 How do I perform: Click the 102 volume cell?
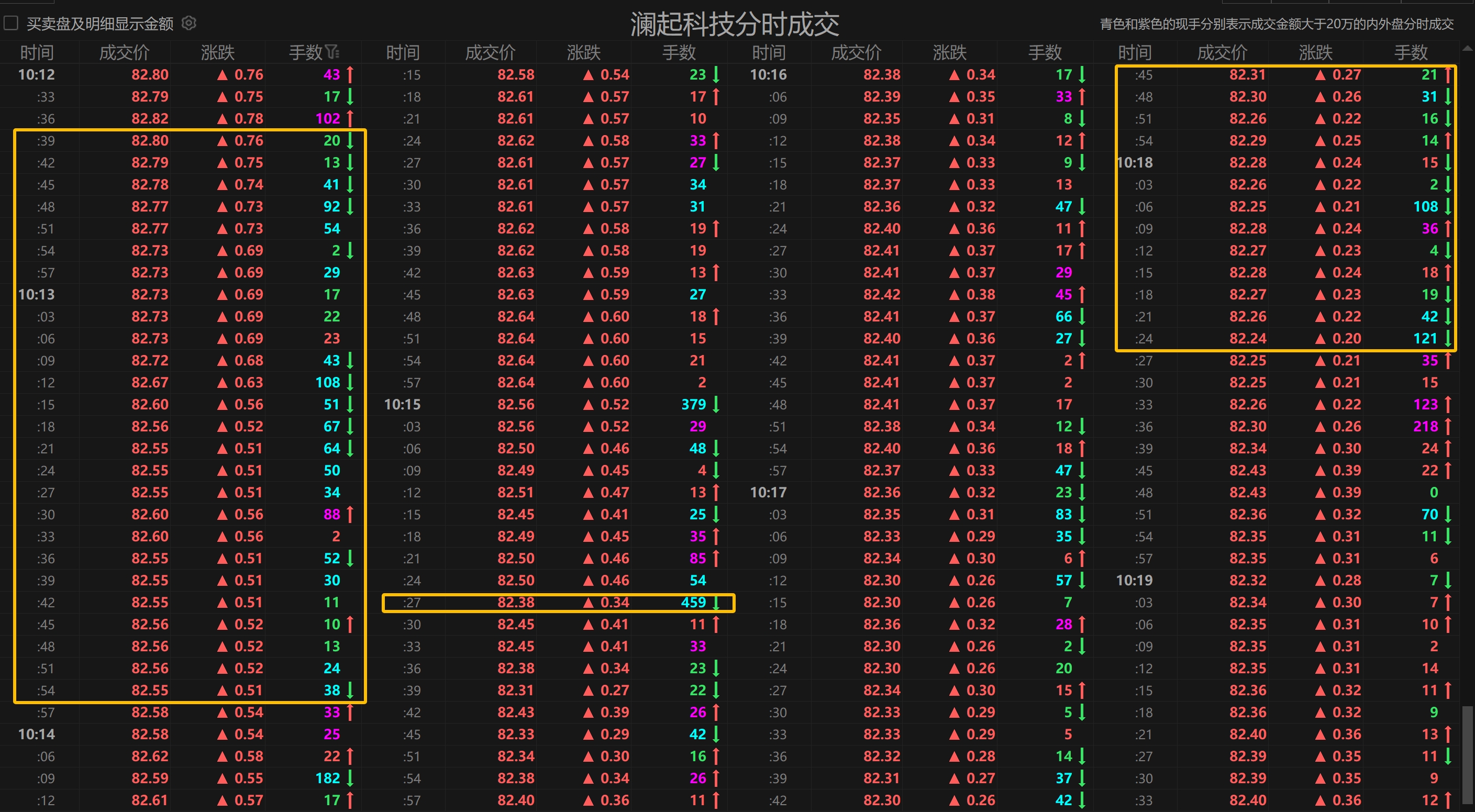[x=328, y=118]
